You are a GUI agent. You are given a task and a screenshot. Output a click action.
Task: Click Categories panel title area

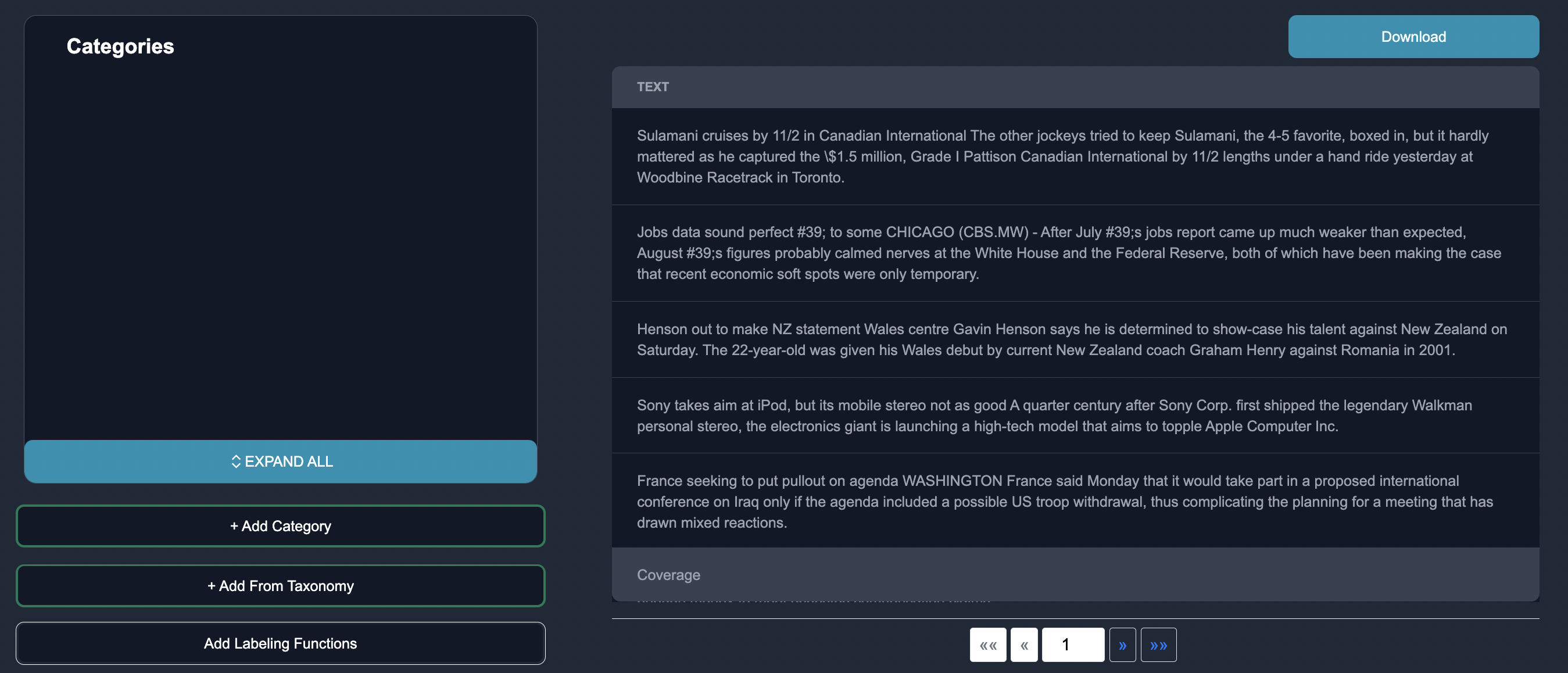point(120,44)
